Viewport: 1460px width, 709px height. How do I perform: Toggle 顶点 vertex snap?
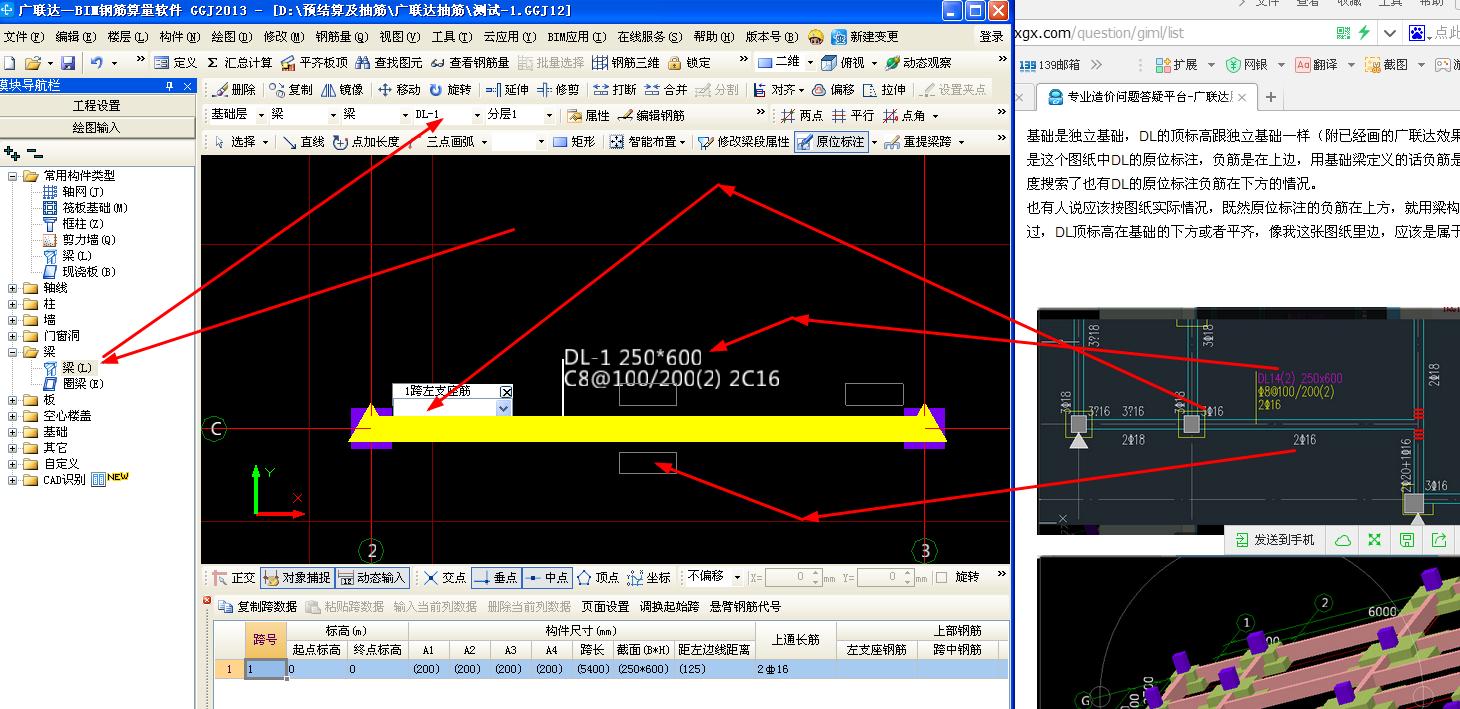coord(598,578)
